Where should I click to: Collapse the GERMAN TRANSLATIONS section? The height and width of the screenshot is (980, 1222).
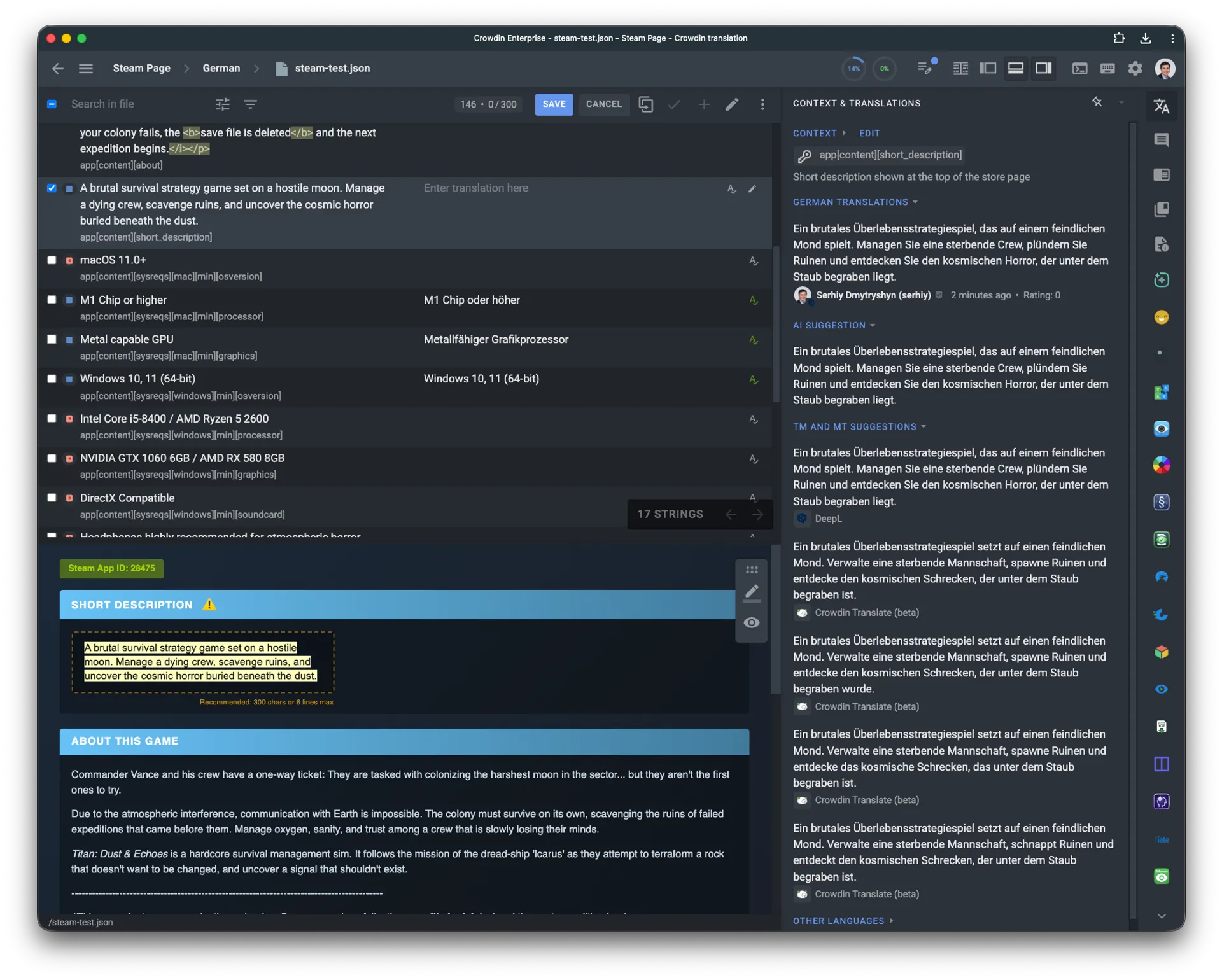point(915,202)
